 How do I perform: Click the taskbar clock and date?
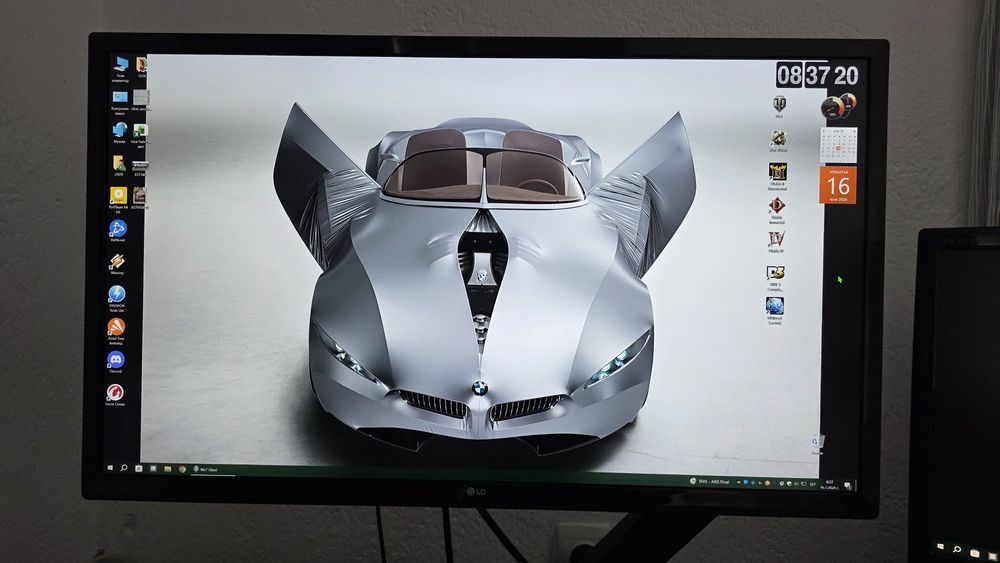pyautogui.click(x=830, y=485)
